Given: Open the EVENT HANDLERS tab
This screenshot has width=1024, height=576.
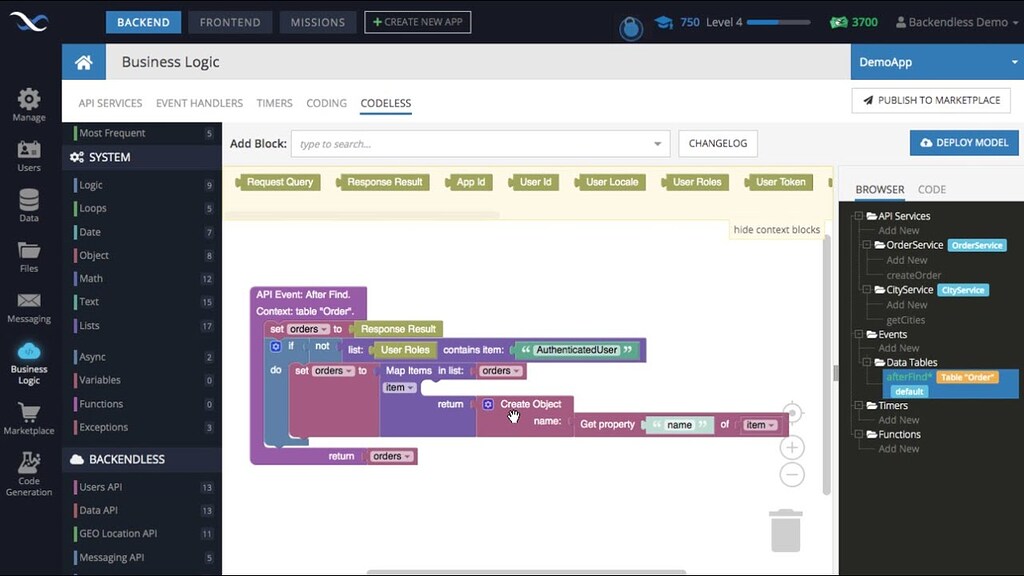Looking at the screenshot, I should (199, 103).
